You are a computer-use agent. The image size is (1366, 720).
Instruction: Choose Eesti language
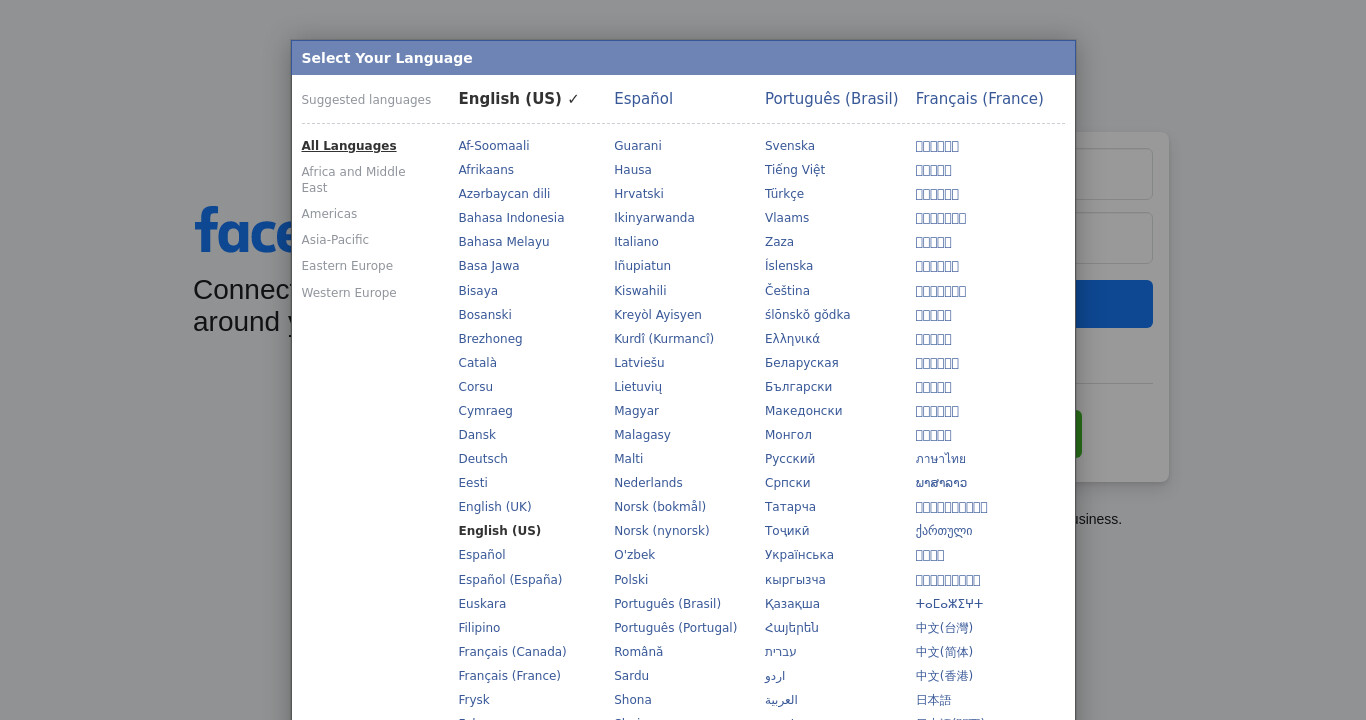(473, 483)
